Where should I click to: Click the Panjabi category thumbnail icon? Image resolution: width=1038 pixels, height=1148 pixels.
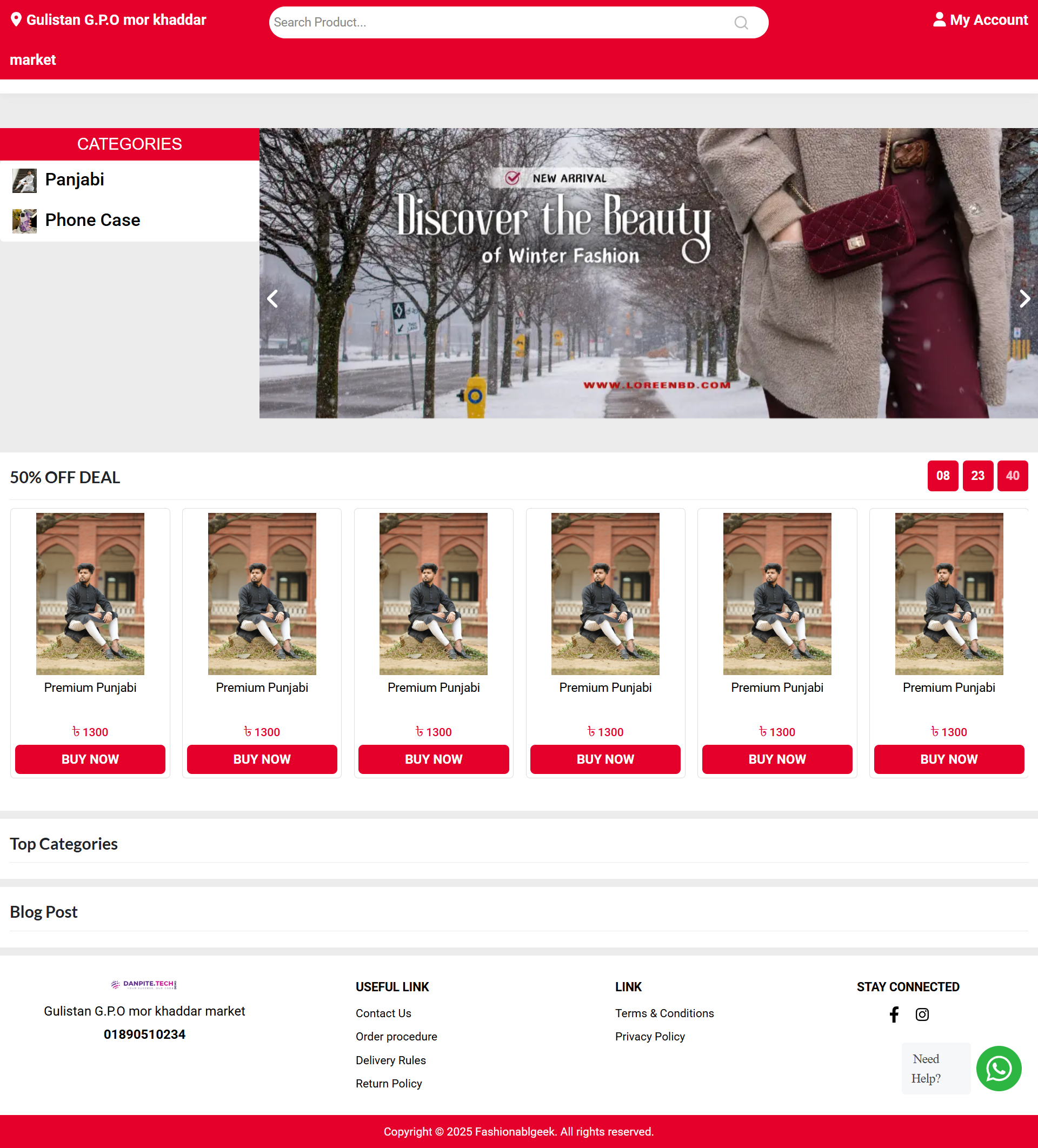coord(24,181)
